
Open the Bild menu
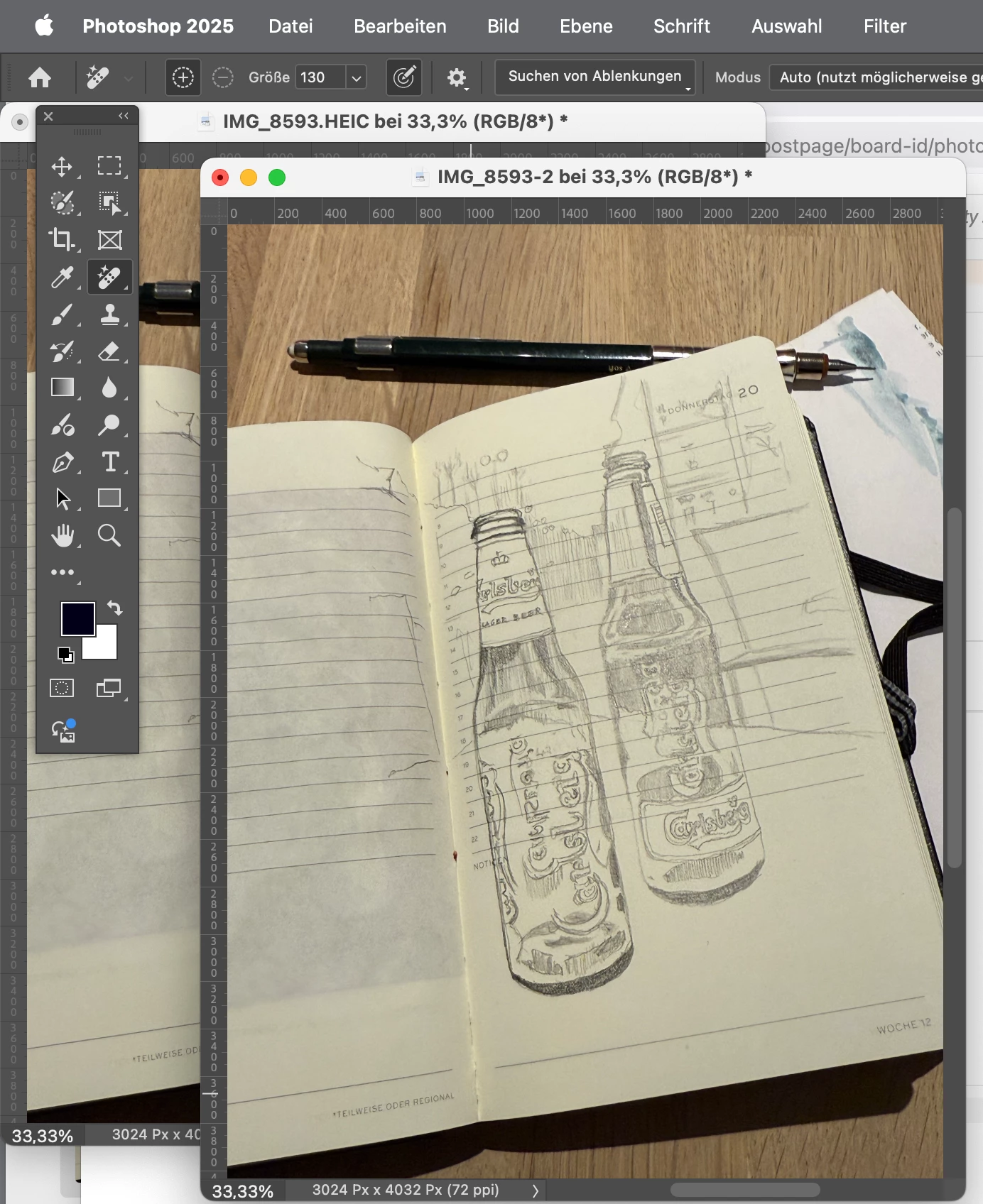pos(503,26)
